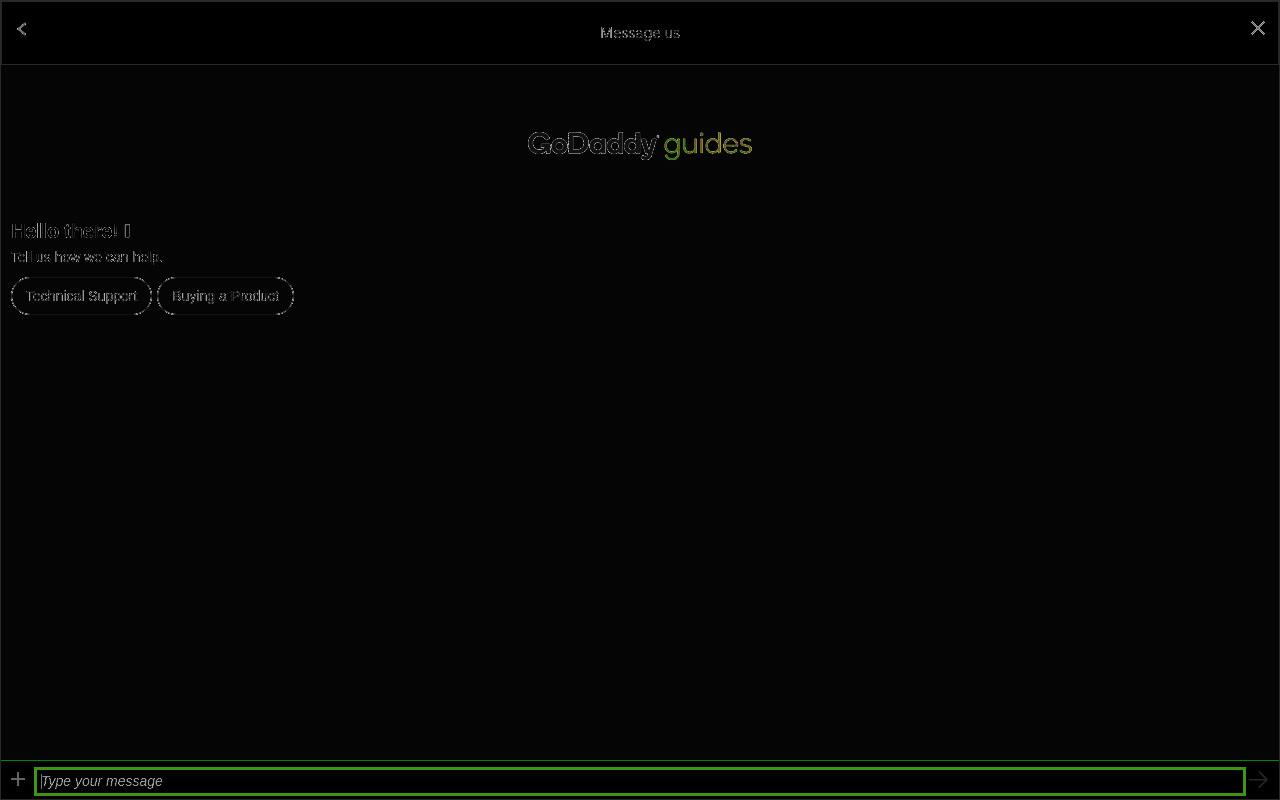Click the GoDaddy guides logo
Image resolution: width=1280 pixels, height=800 pixels.
[x=640, y=145]
